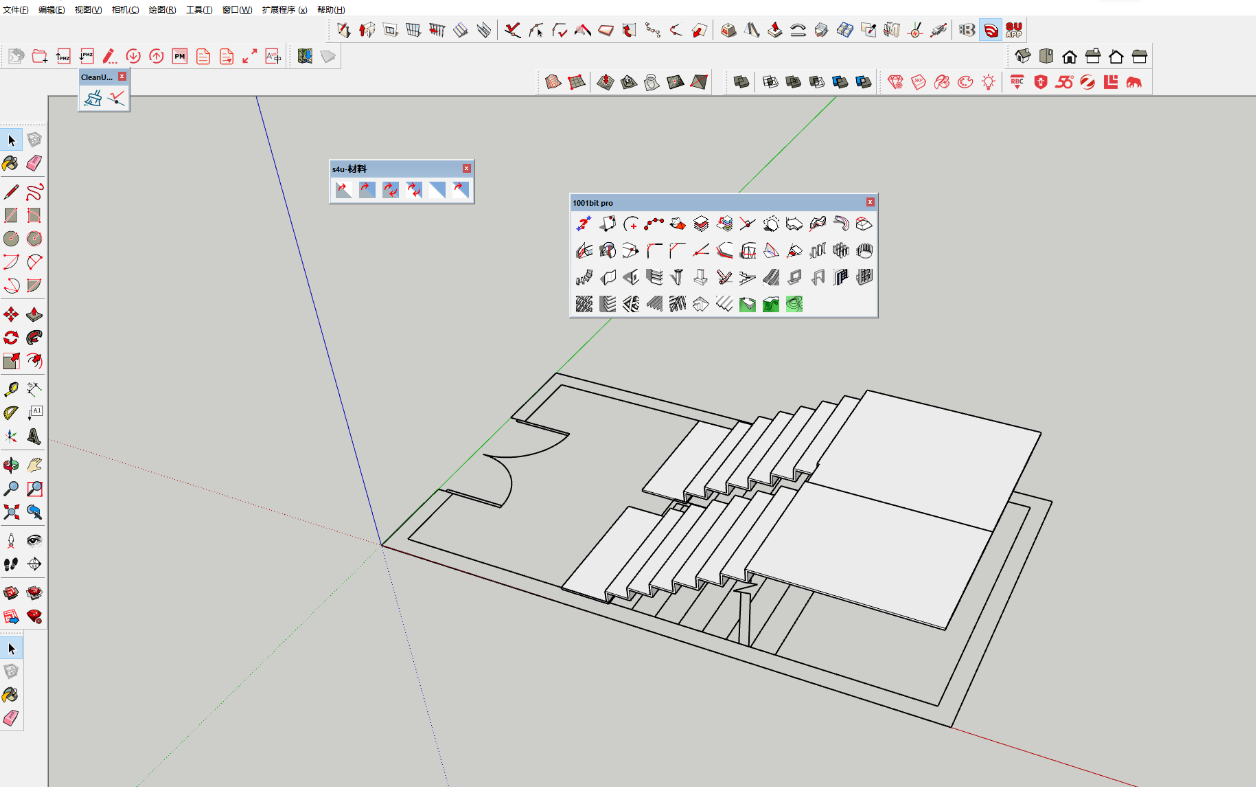Close the CleanUp floating toolbar
The image size is (1256, 787).
(x=122, y=76)
